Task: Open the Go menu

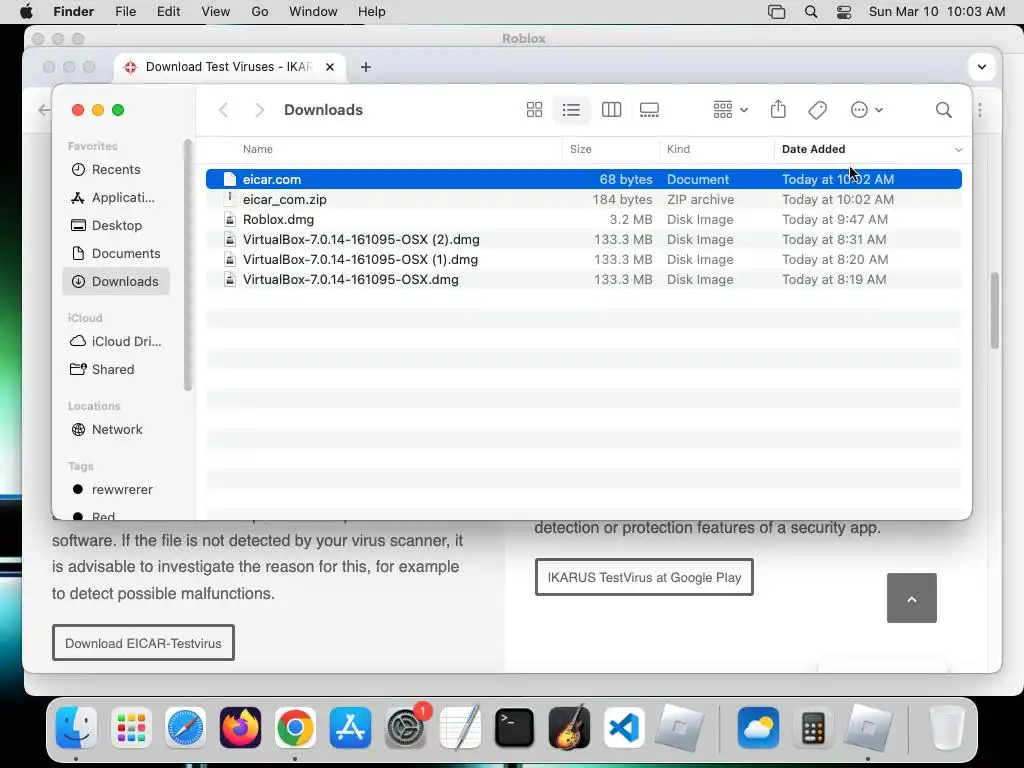Action: 260,12
